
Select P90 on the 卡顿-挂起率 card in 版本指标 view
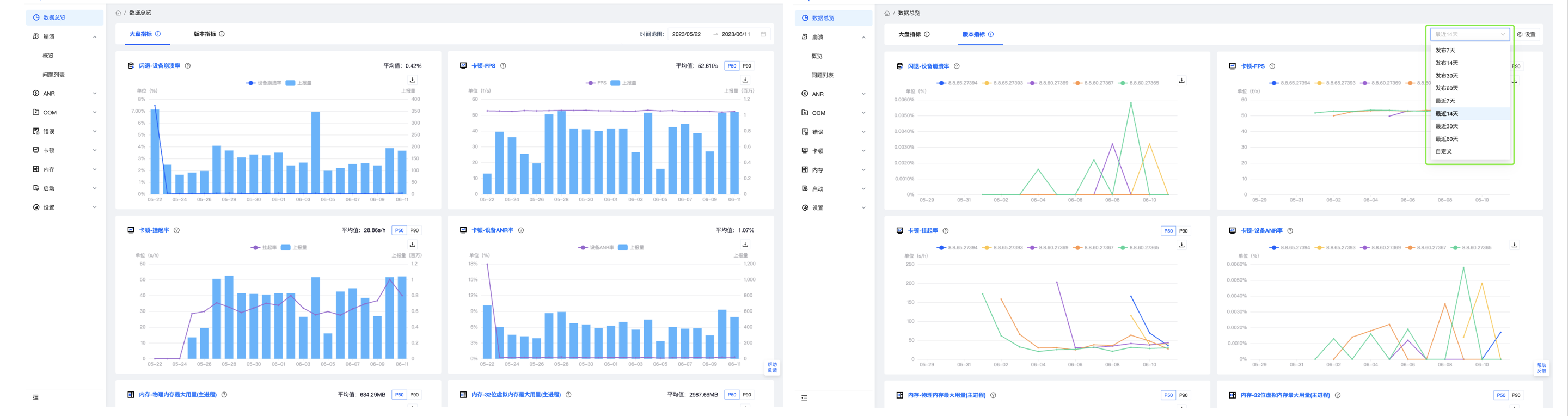coord(1183,231)
